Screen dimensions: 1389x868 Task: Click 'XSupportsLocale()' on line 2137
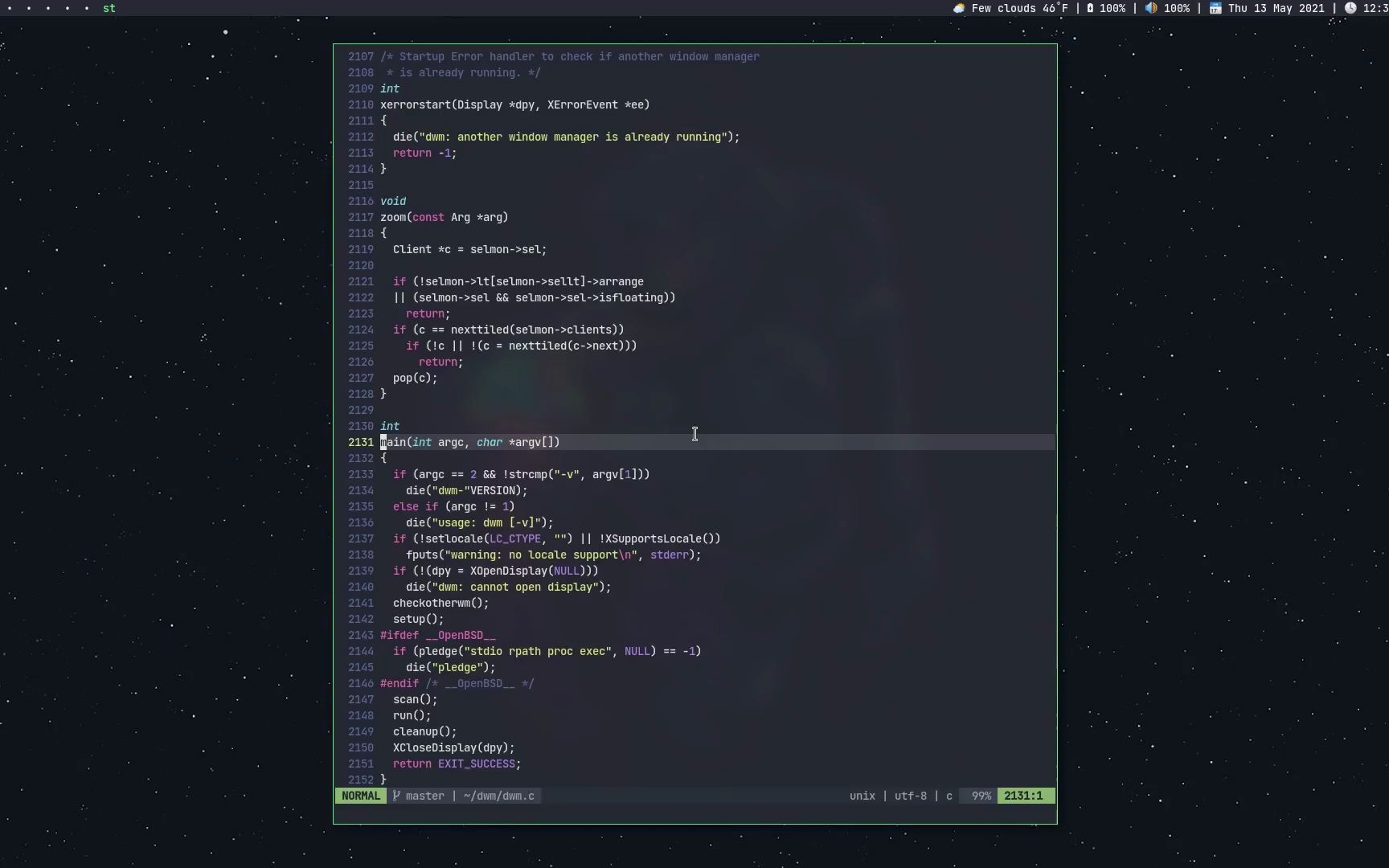click(660, 538)
